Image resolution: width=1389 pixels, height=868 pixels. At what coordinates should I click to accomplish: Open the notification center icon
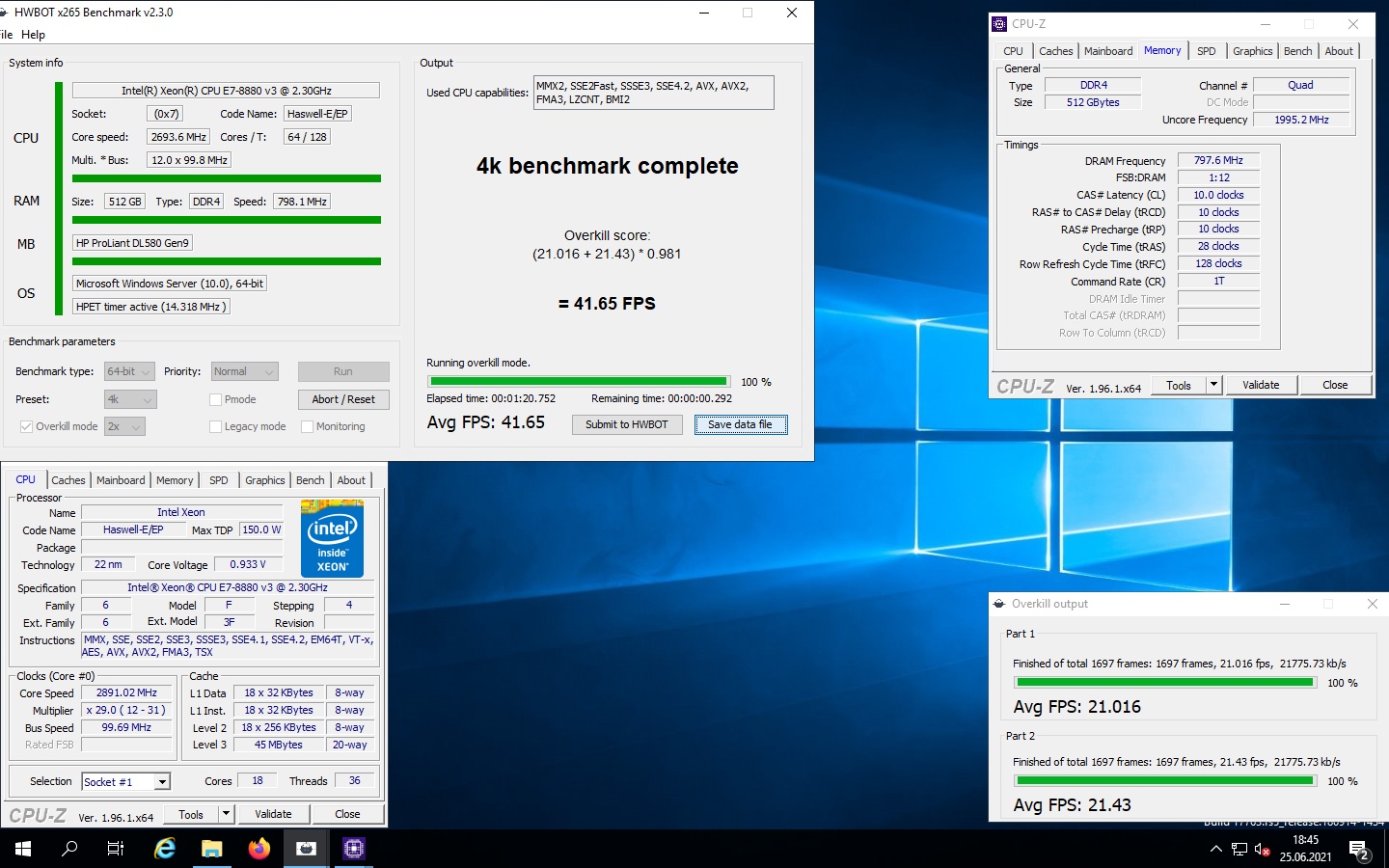1359,850
